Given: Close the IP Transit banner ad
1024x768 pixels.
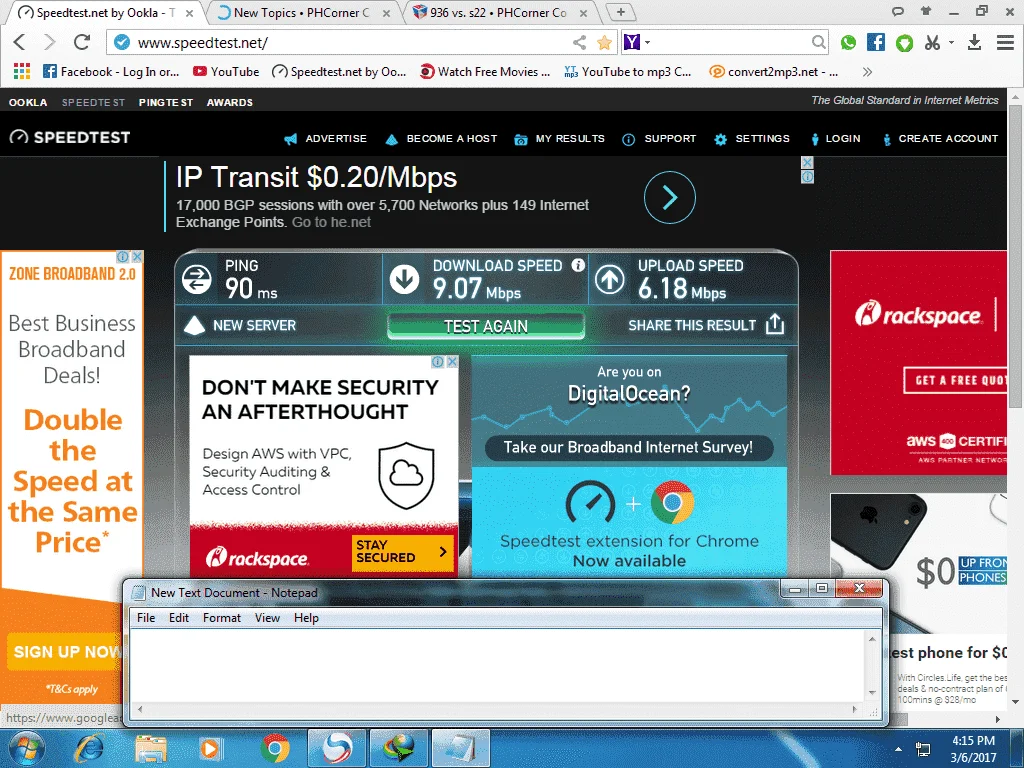Looking at the screenshot, I should tap(807, 163).
